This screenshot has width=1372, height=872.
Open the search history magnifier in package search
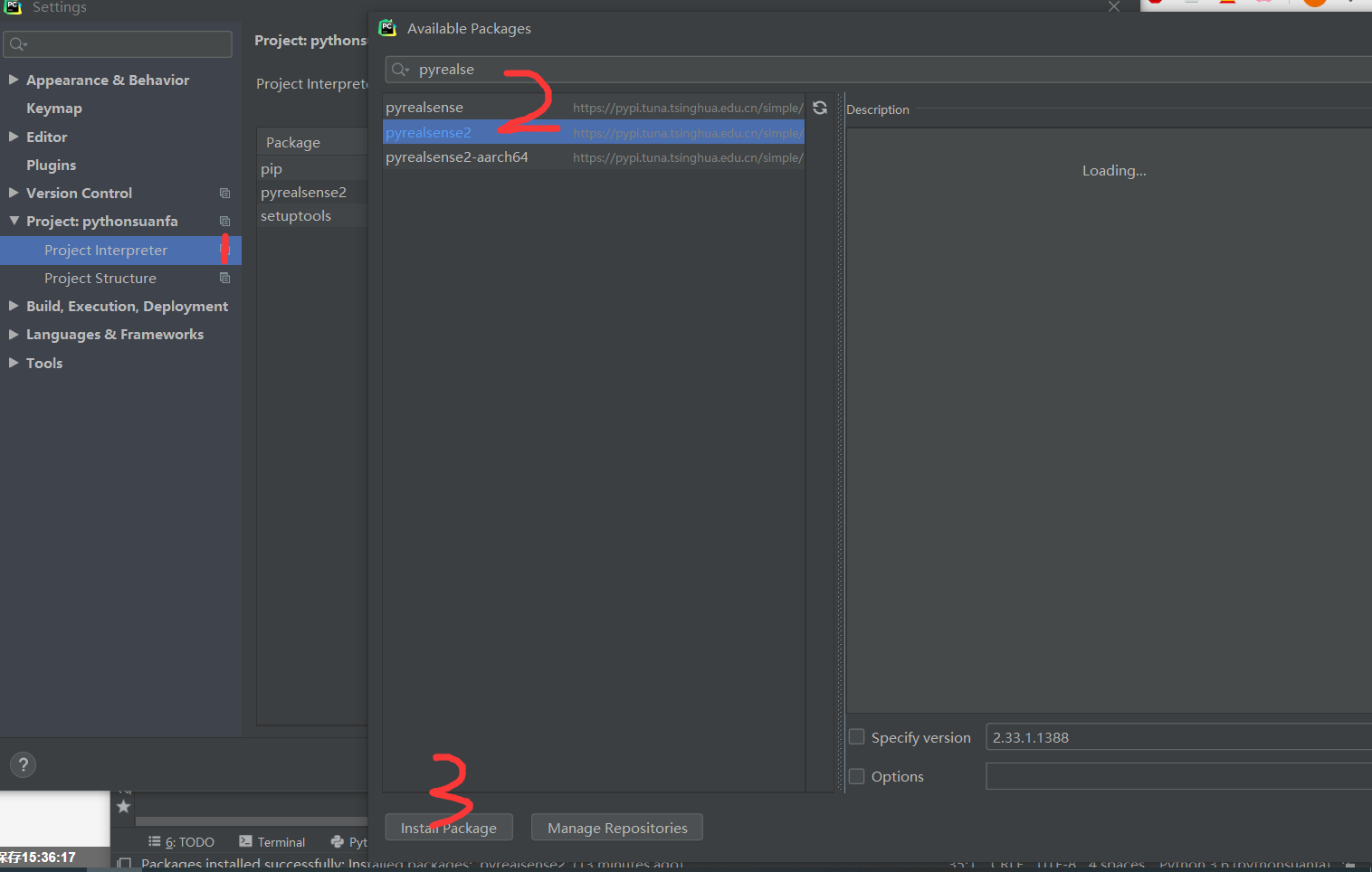[x=399, y=69]
